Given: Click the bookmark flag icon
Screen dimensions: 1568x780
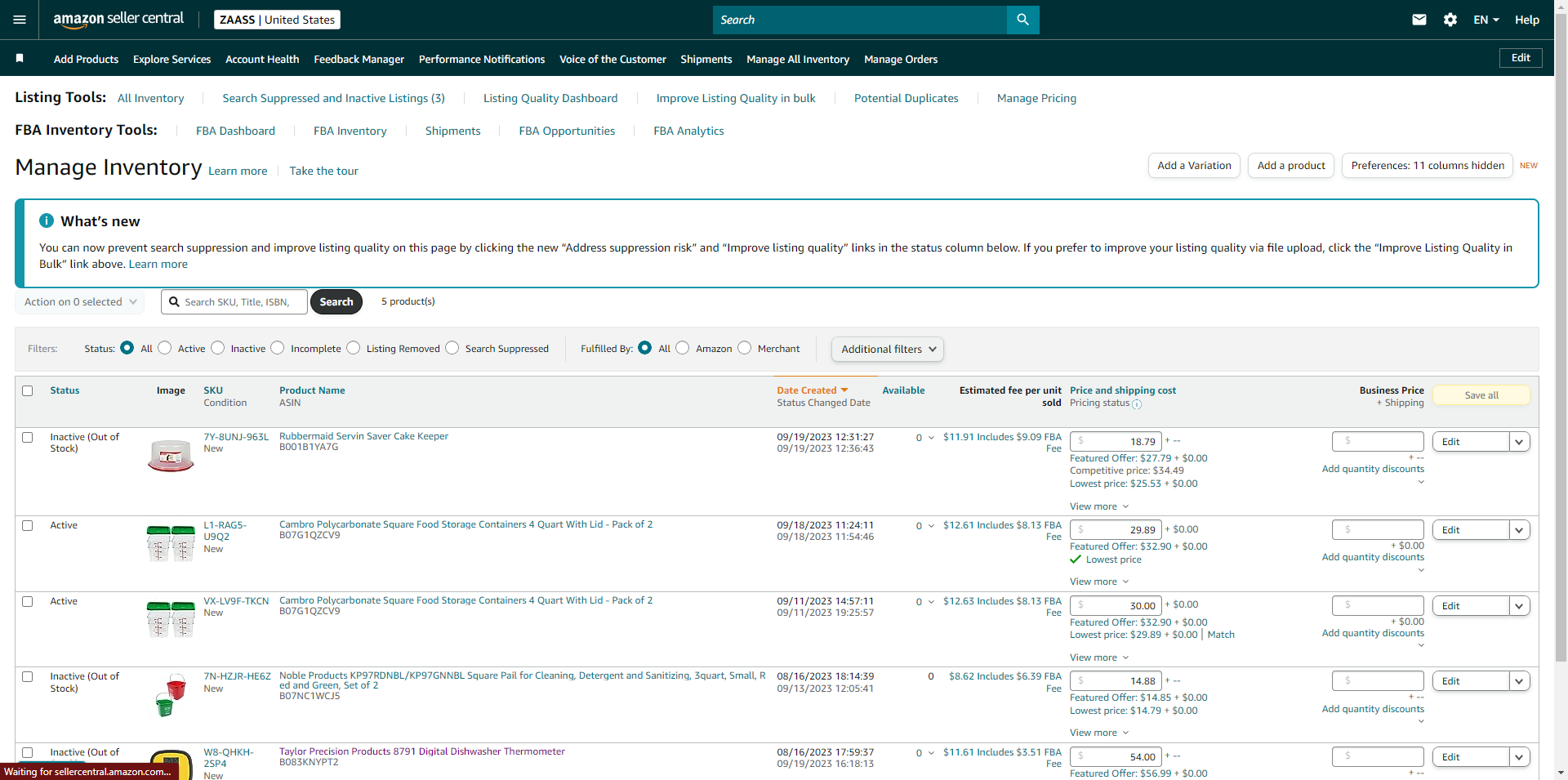Looking at the screenshot, I should 20,58.
